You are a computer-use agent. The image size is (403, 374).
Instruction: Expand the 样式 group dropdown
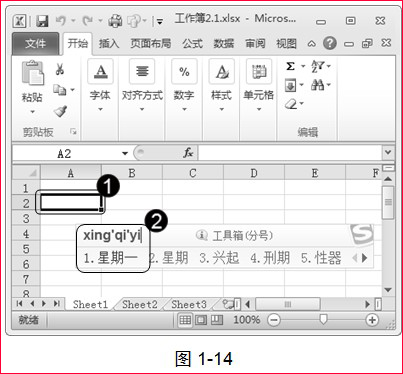click(x=222, y=109)
